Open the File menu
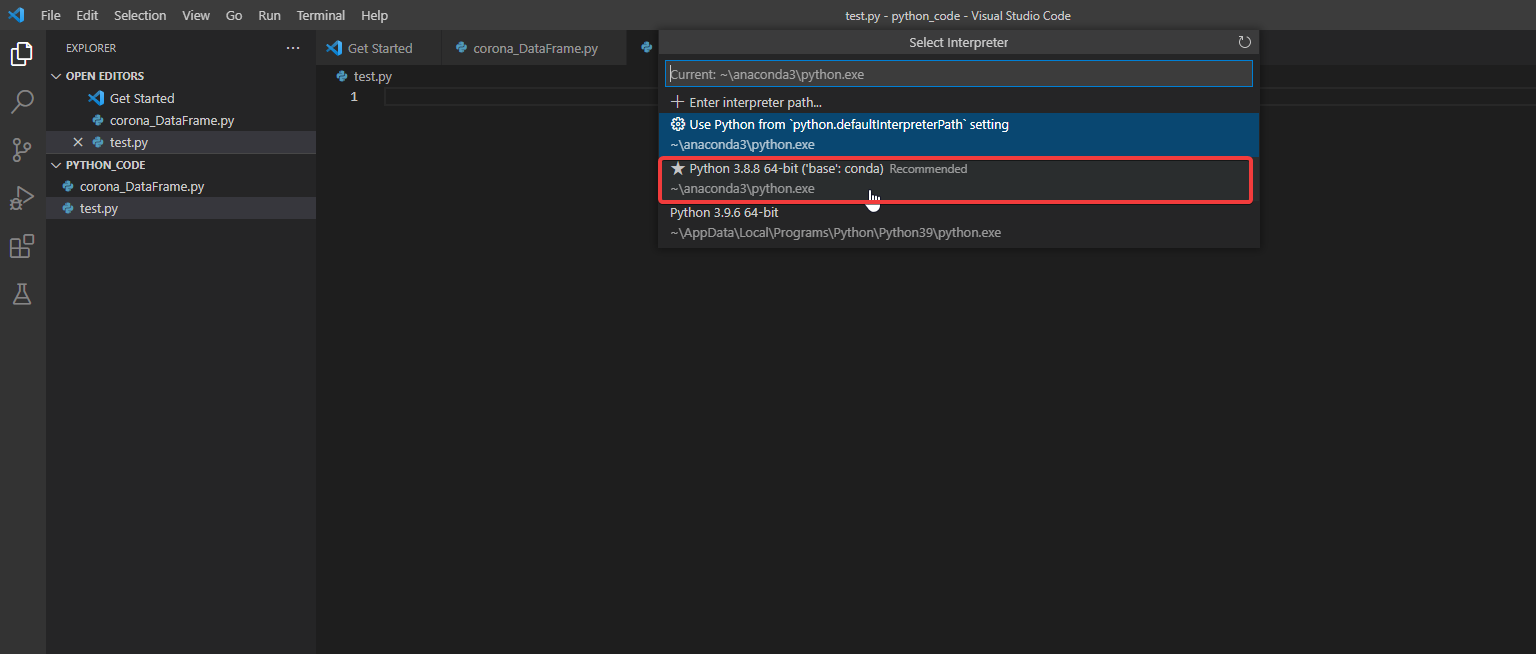1536x654 pixels. 51,15
